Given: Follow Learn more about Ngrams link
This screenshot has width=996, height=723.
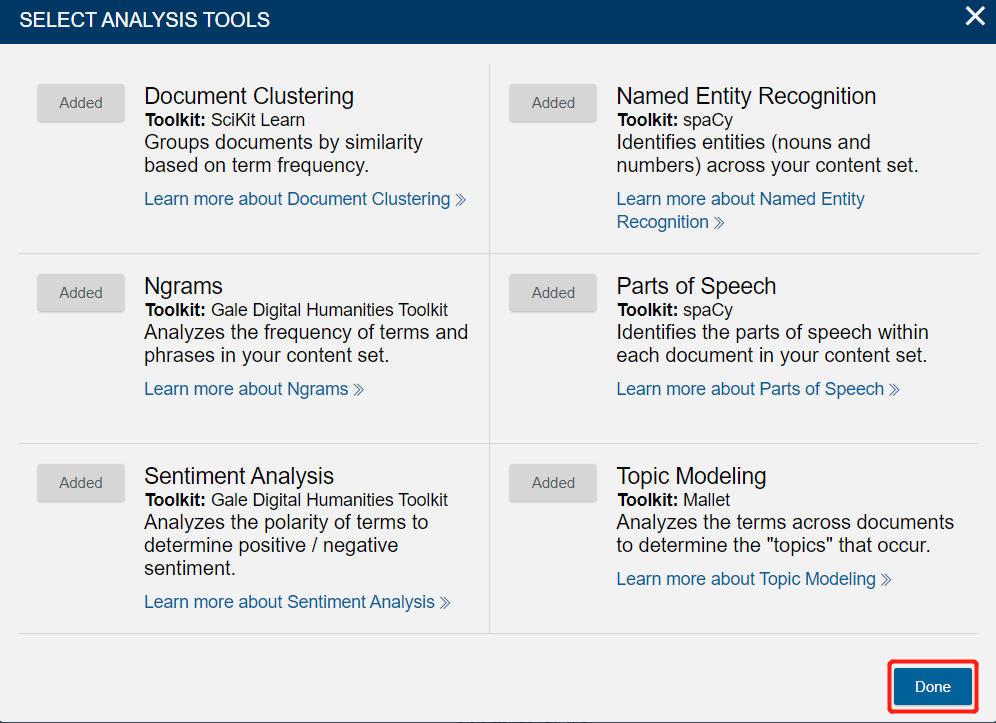Looking at the screenshot, I should tap(254, 389).
